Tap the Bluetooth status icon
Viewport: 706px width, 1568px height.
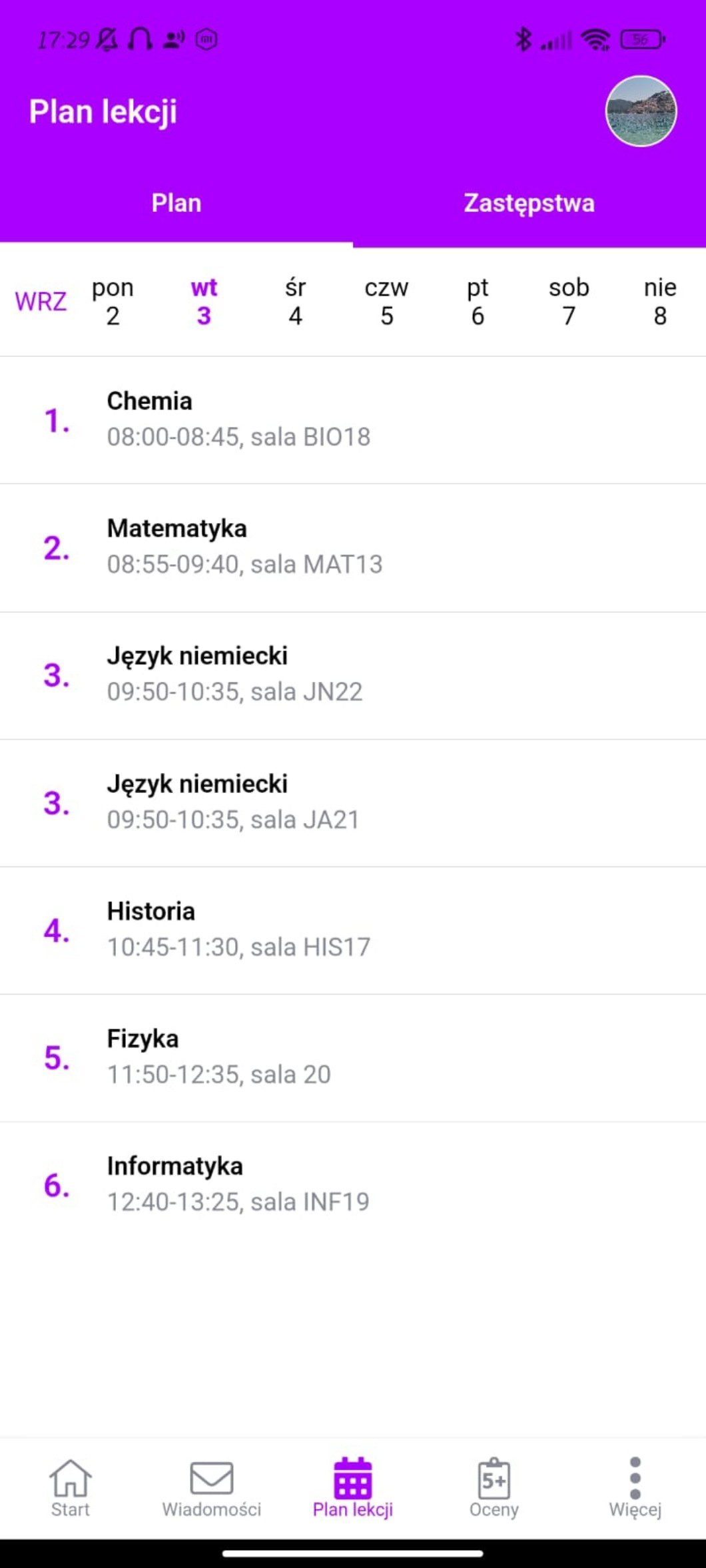(524, 40)
